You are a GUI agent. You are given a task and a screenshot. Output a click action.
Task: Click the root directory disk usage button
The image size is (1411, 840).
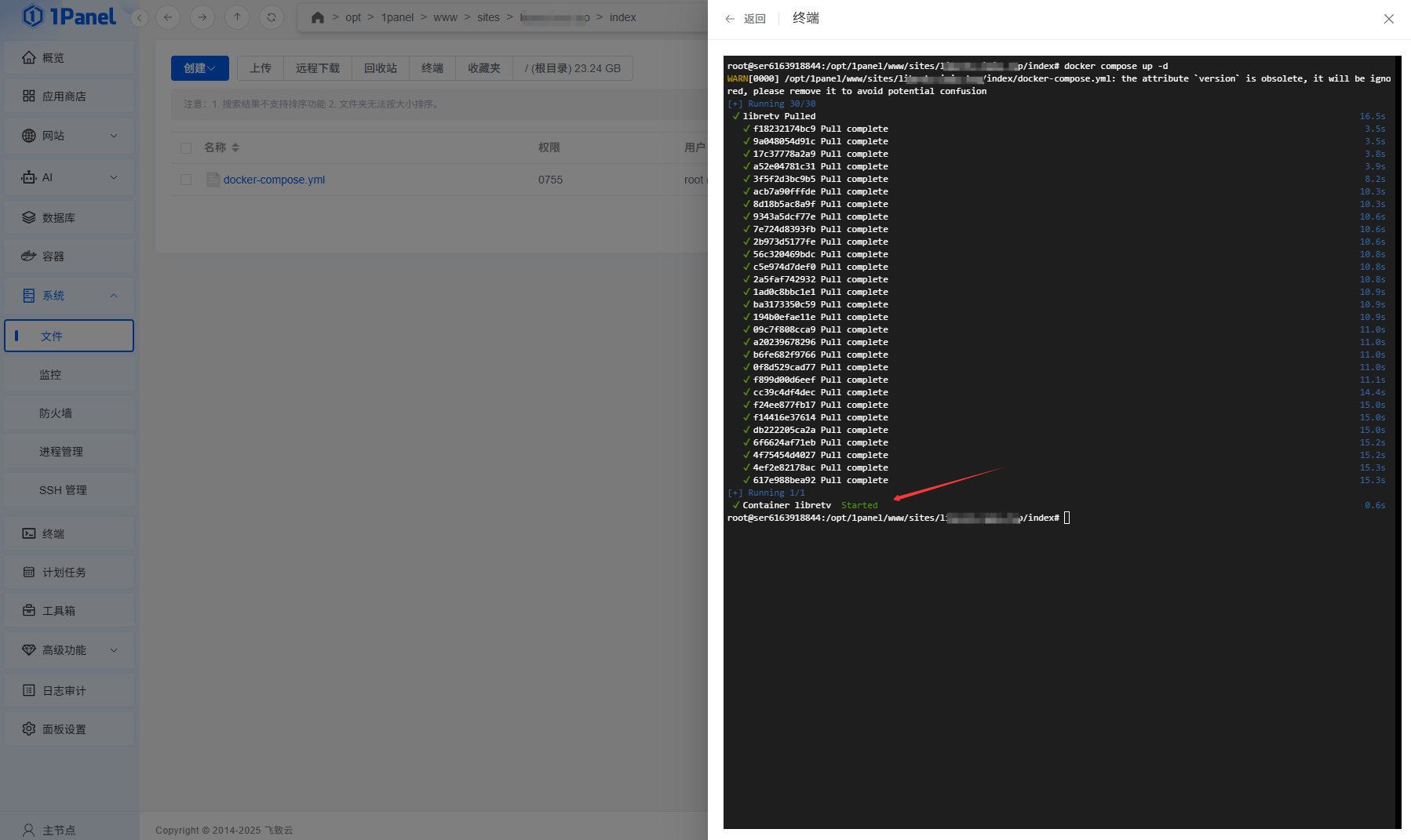(x=573, y=68)
